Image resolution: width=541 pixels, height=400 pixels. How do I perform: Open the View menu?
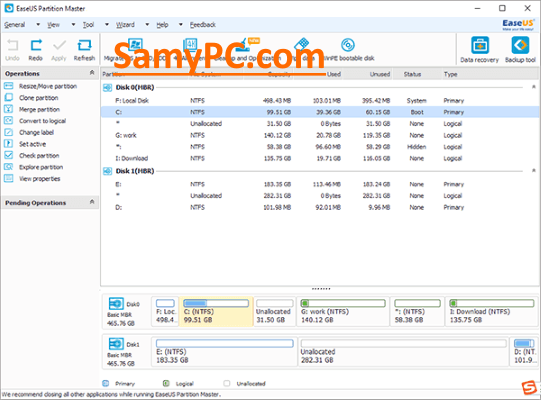tap(53, 25)
